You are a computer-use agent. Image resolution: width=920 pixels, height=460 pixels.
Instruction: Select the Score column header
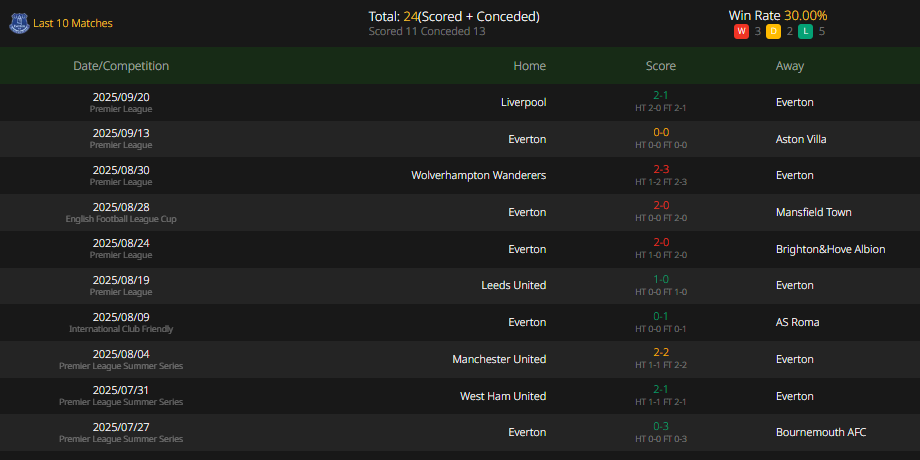(661, 66)
